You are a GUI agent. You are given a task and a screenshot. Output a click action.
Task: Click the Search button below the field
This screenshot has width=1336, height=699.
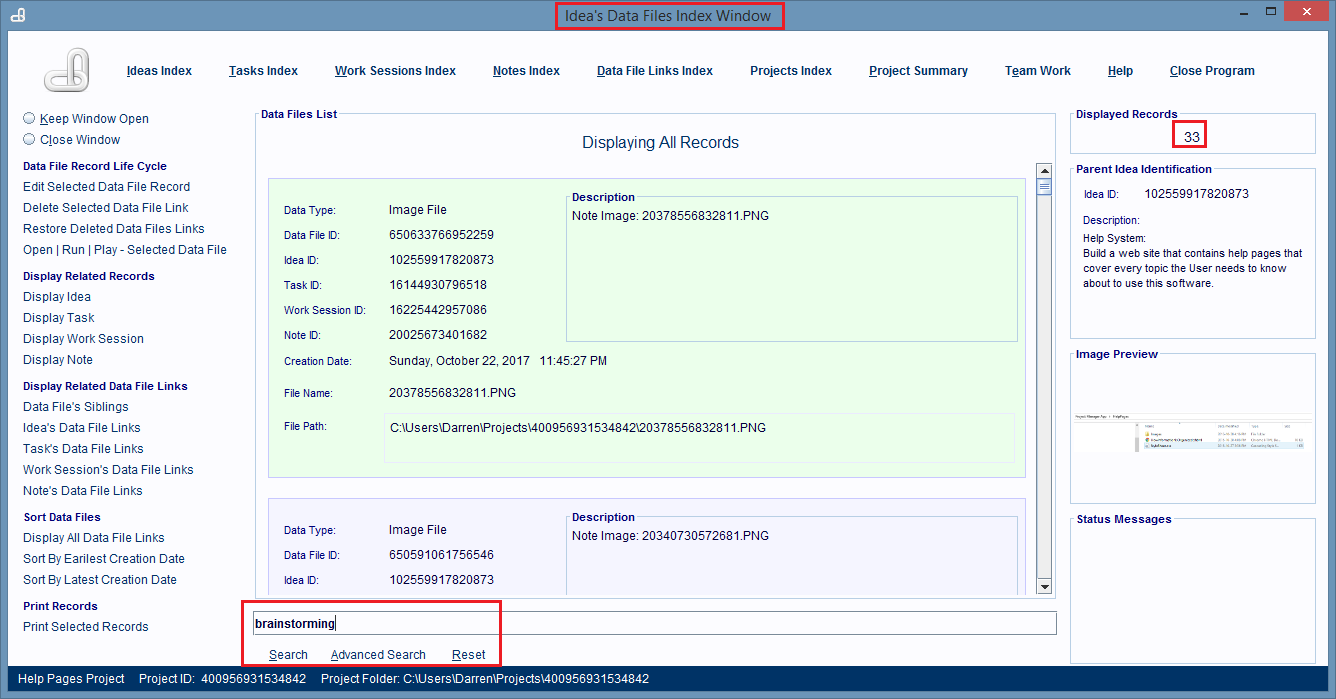click(x=288, y=655)
